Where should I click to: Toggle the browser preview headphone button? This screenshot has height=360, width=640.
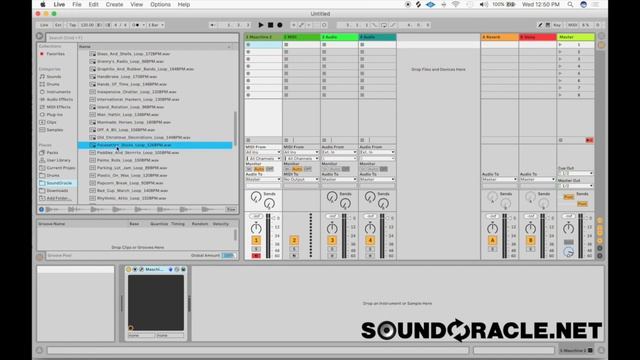click(x=42, y=209)
